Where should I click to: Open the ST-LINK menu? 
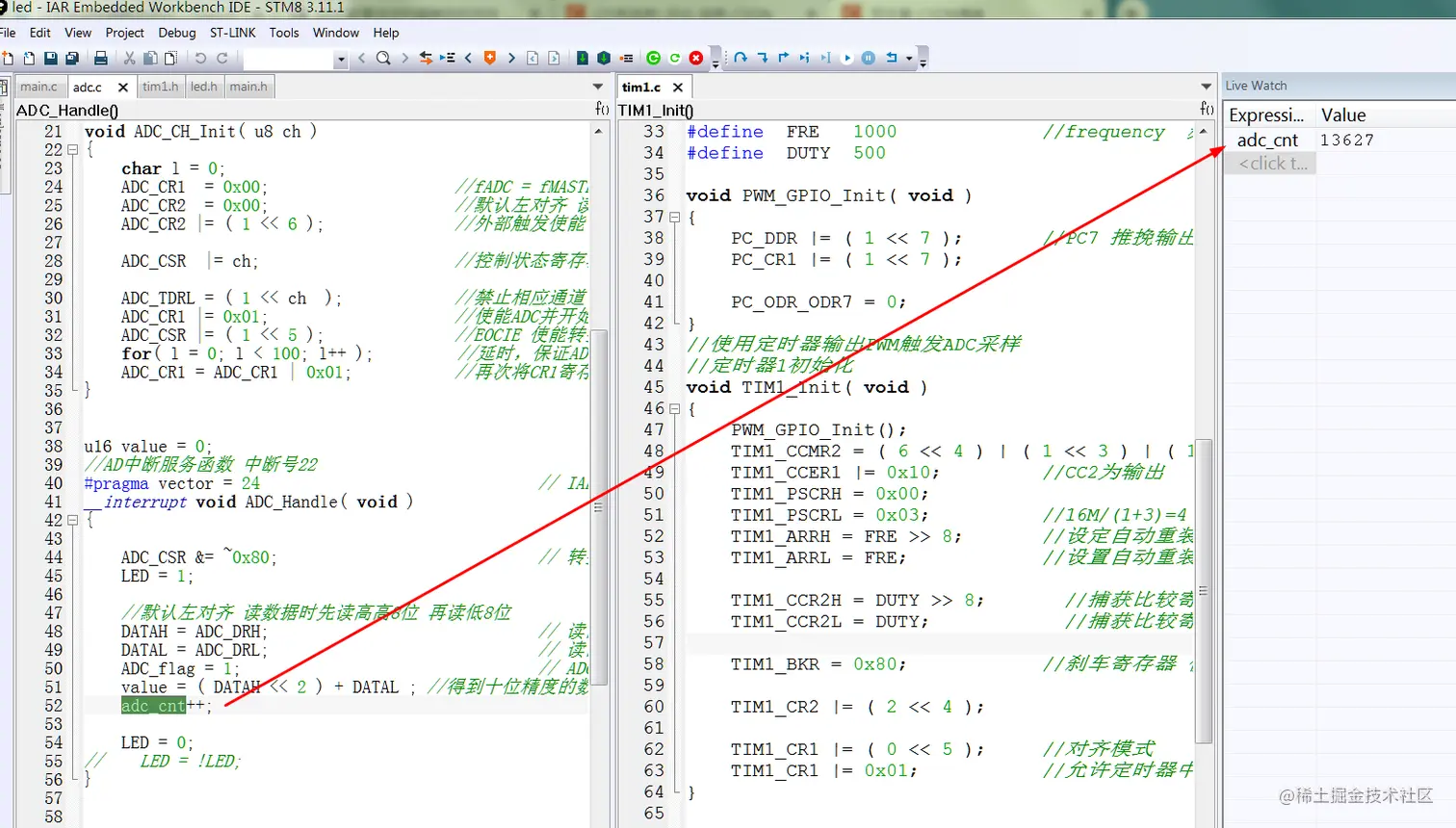[x=233, y=32]
